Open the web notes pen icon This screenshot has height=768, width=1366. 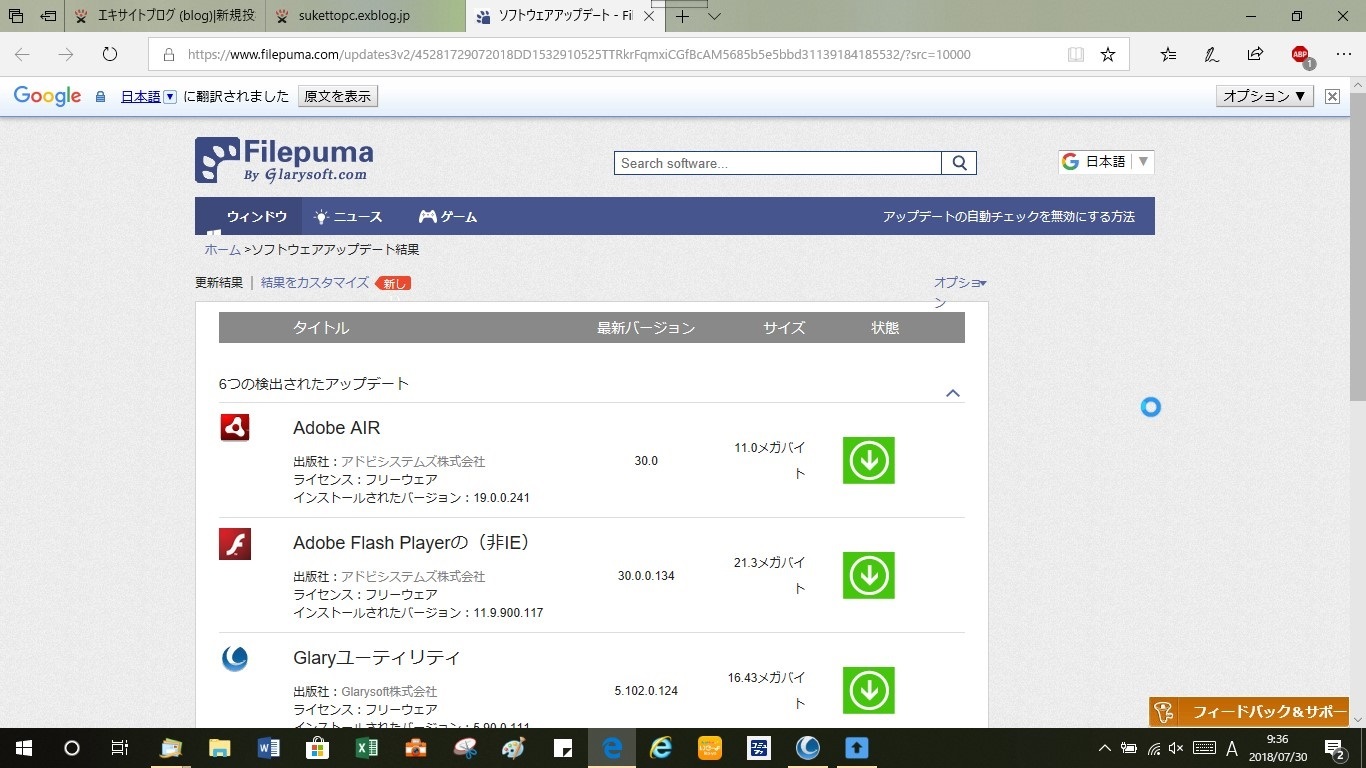(x=1211, y=55)
